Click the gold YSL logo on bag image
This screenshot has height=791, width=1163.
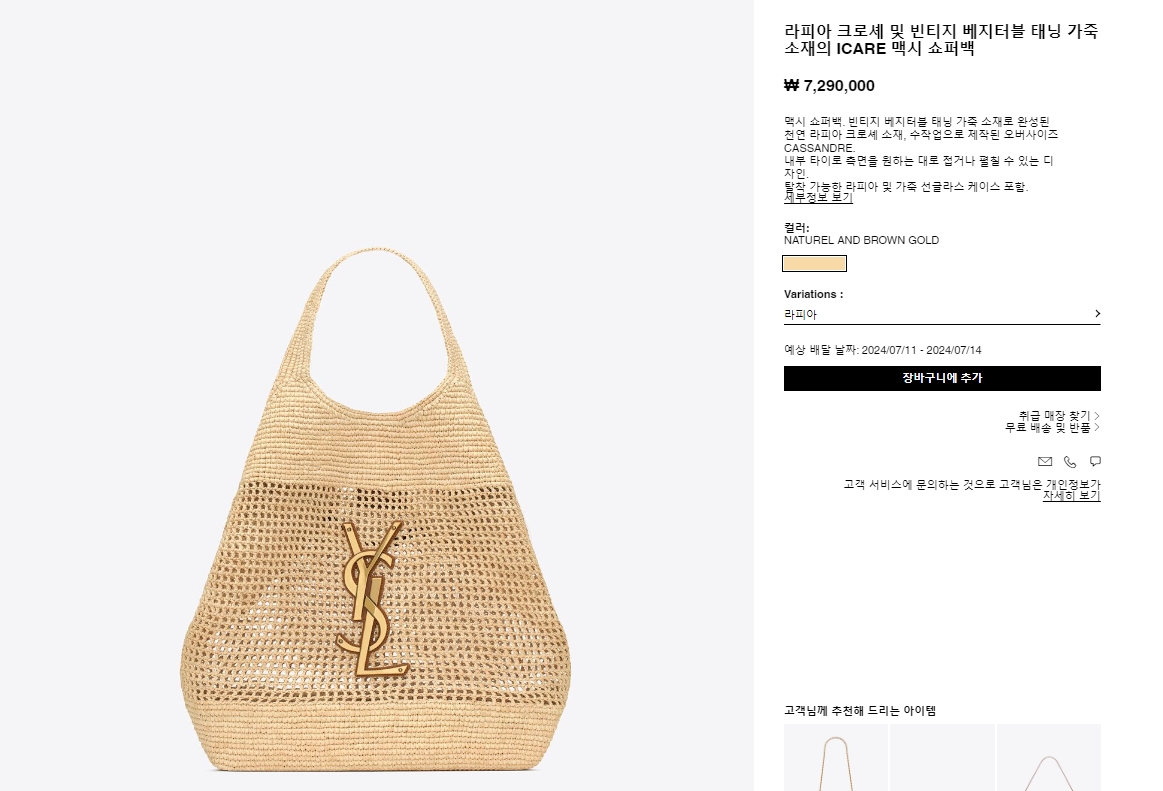tap(372, 598)
